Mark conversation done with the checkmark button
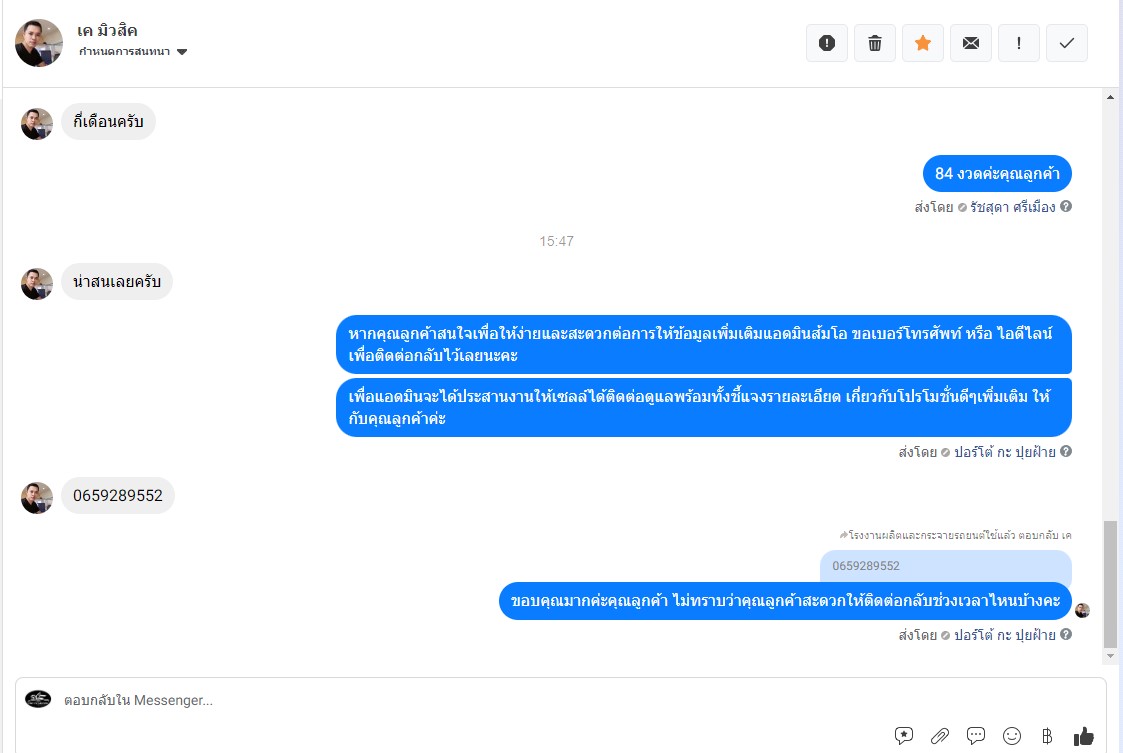This screenshot has height=753, width=1123. pos(1066,43)
